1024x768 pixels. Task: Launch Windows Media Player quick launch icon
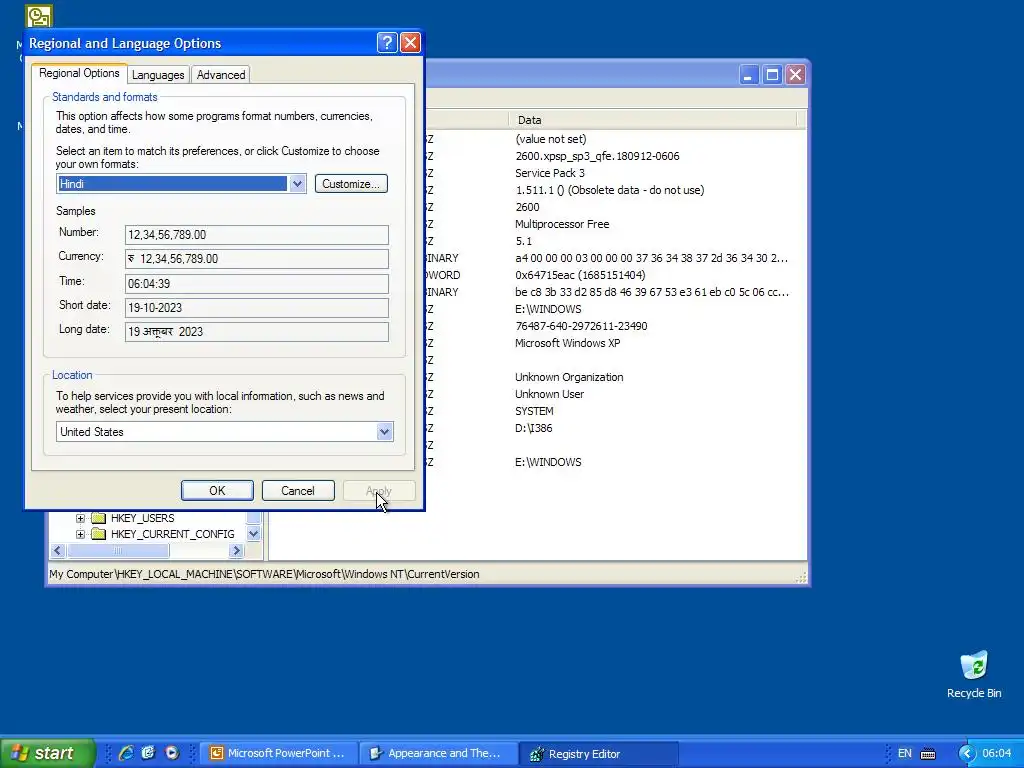click(x=172, y=753)
